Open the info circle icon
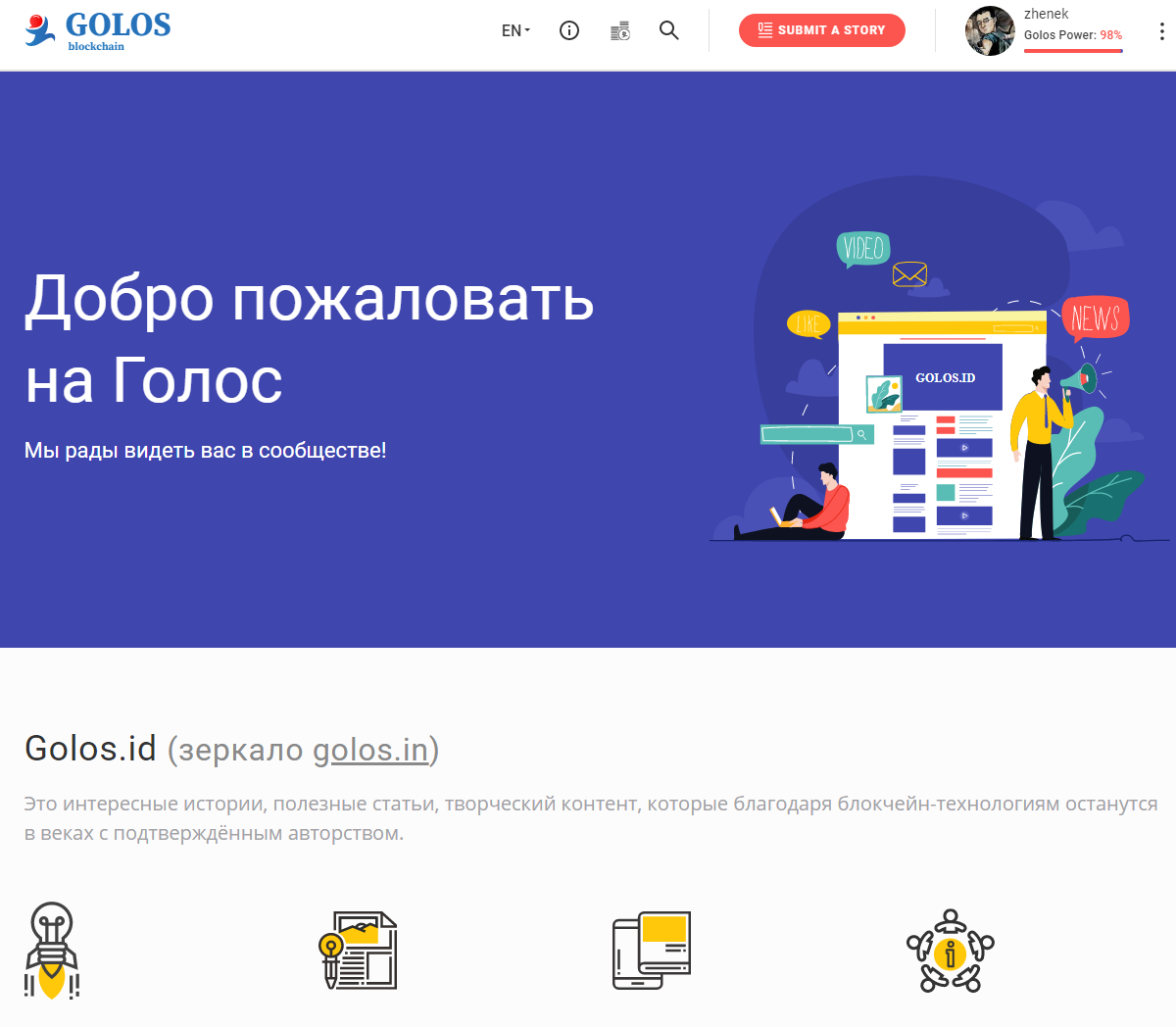 [569, 30]
